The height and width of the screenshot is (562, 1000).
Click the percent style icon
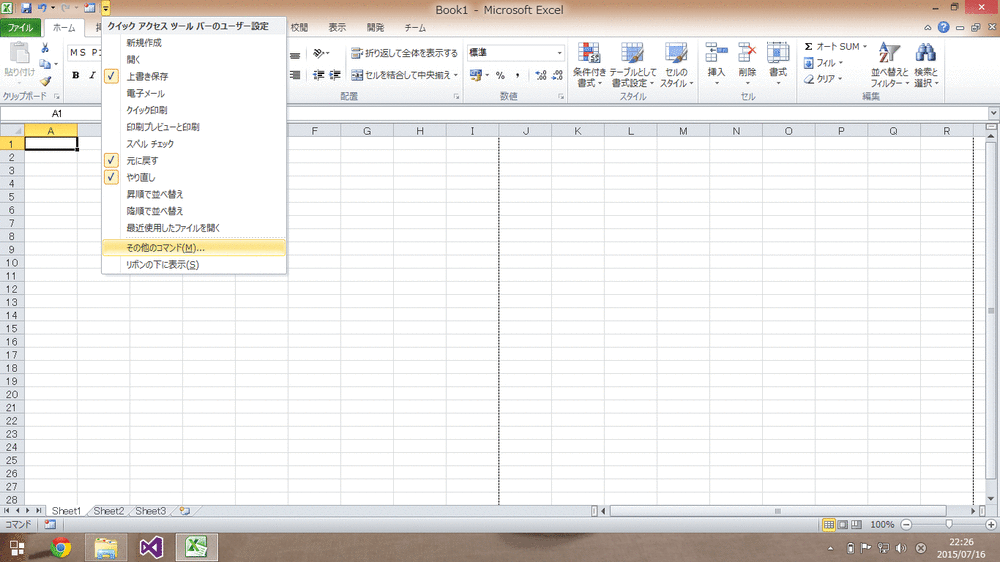coord(500,75)
